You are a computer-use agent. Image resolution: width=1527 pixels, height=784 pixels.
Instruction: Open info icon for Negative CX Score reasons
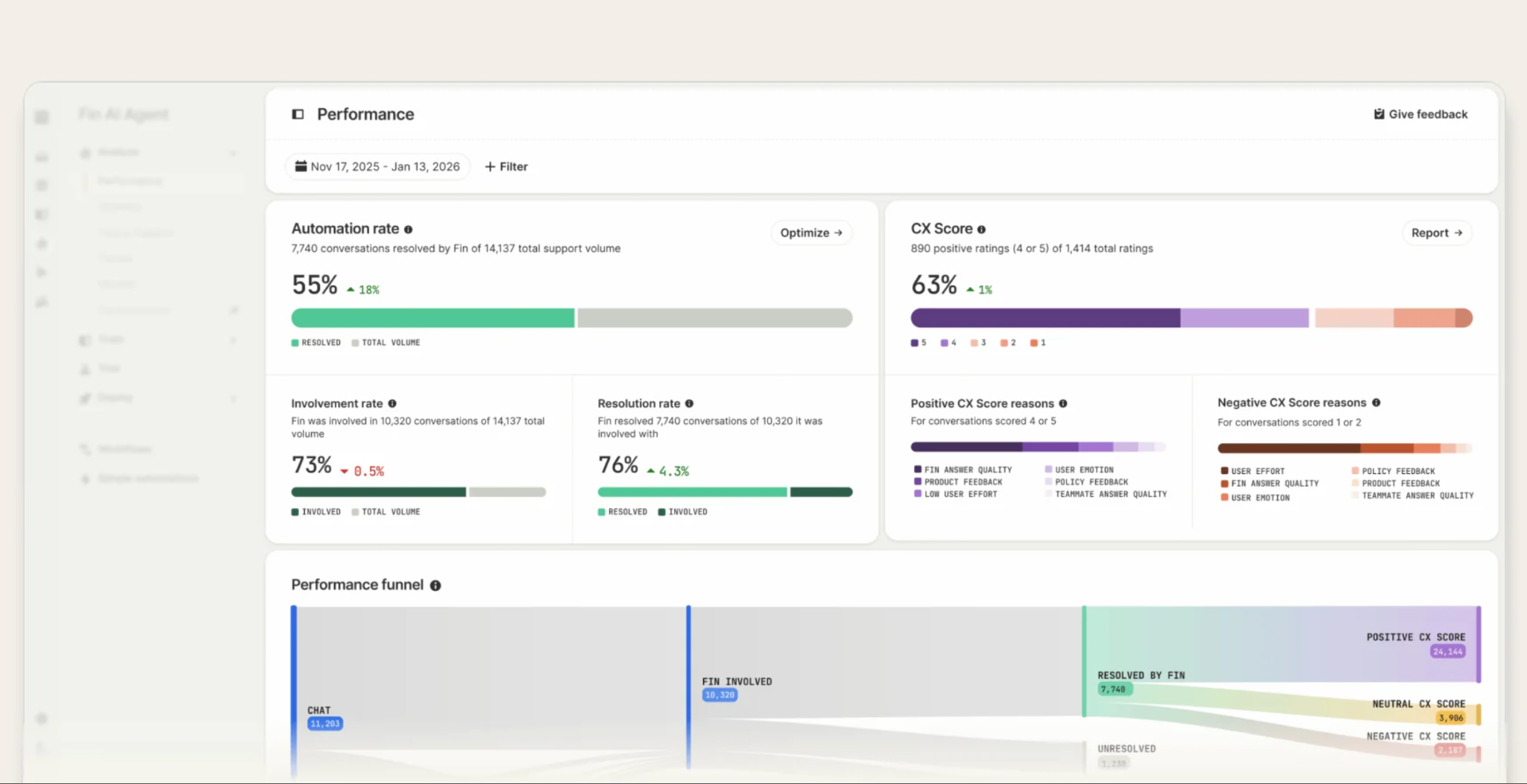pos(1376,402)
